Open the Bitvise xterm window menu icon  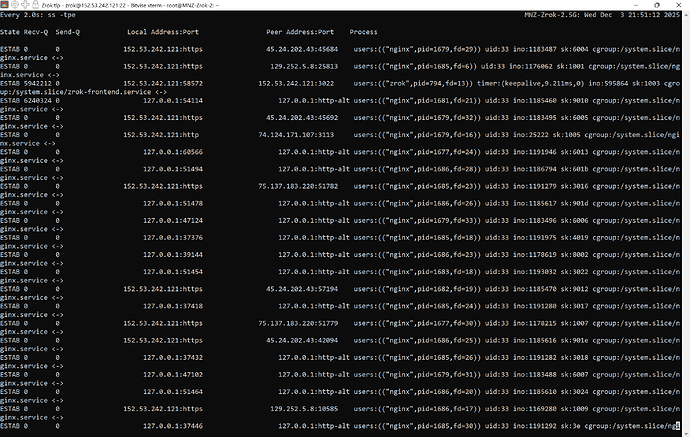4,5
